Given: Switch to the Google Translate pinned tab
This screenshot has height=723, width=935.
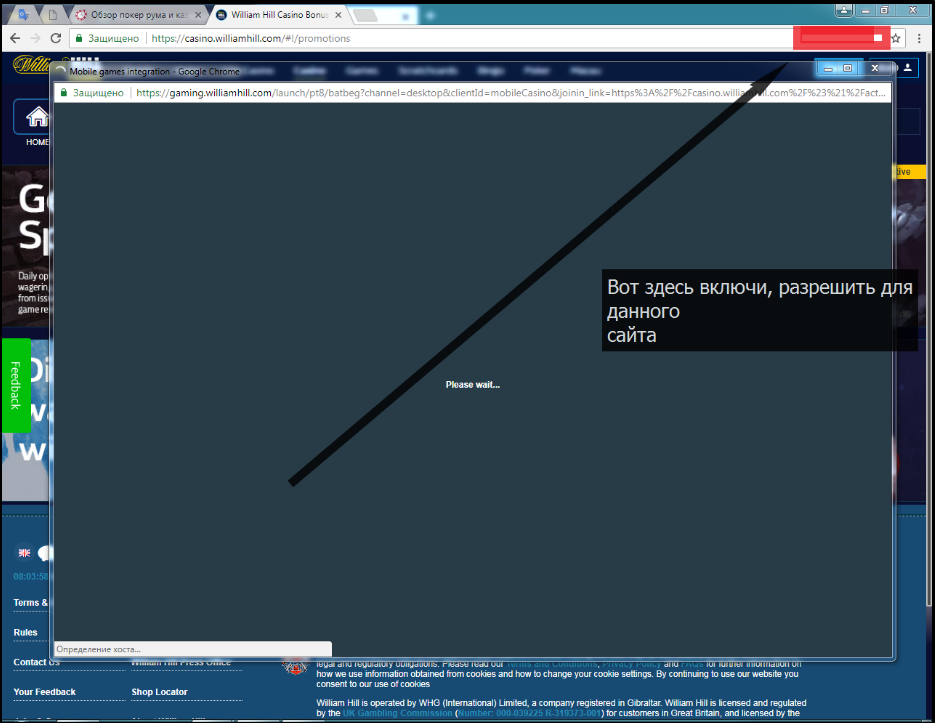Looking at the screenshot, I should point(24,15).
